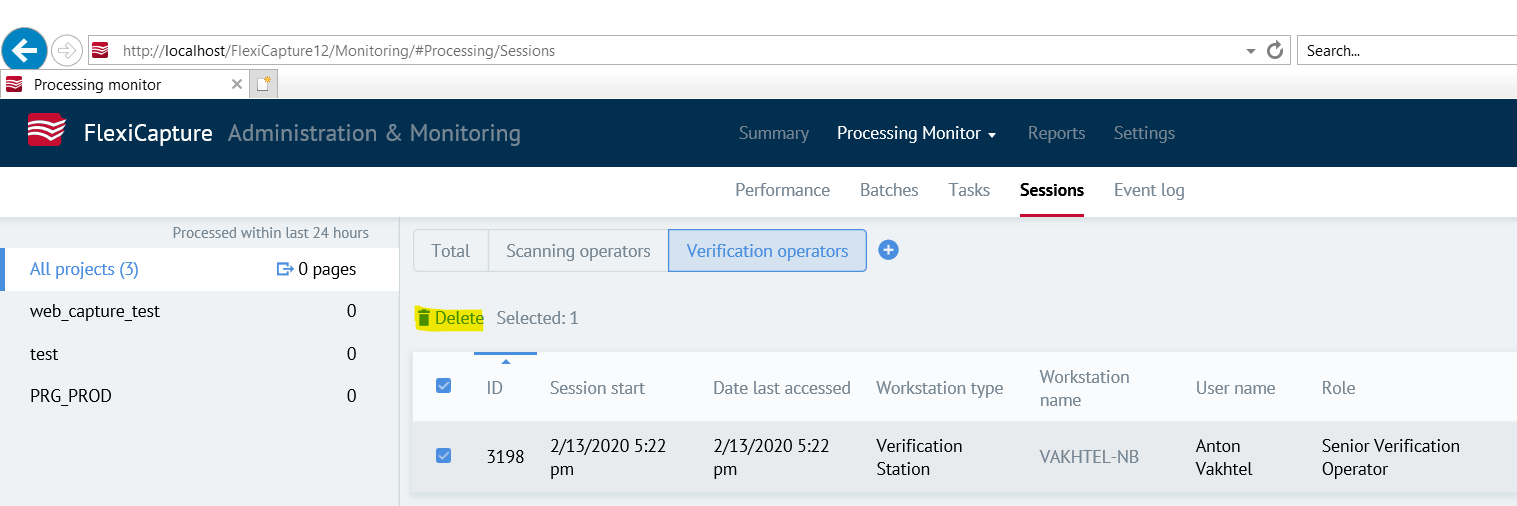Click the Senior Verification Operator role cell
Screen dimensions: 1517x506
(1390, 457)
